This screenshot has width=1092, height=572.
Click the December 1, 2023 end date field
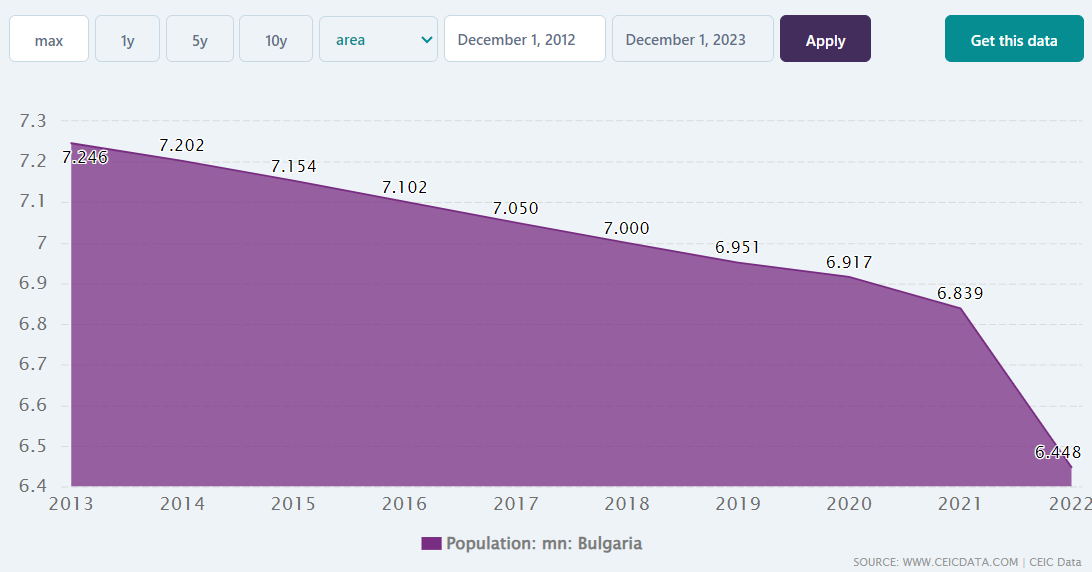pyautogui.click(x=692, y=39)
